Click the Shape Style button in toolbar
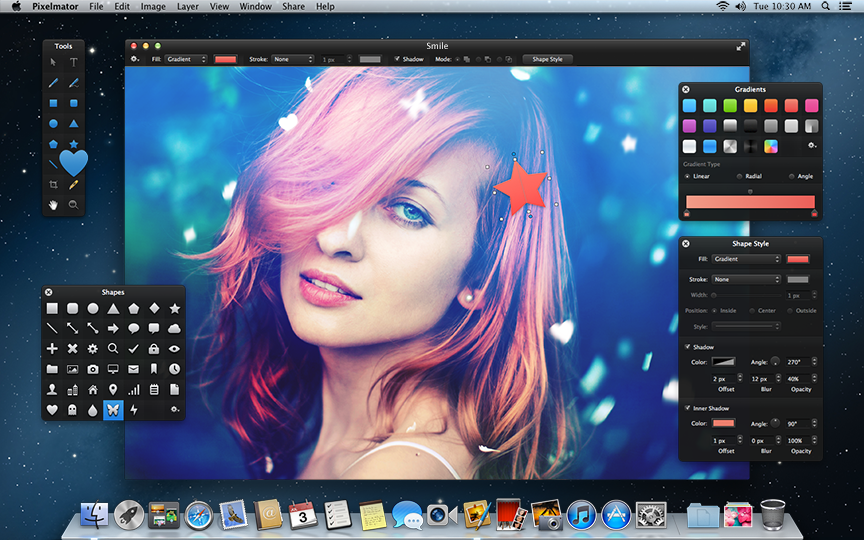 [x=548, y=59]
